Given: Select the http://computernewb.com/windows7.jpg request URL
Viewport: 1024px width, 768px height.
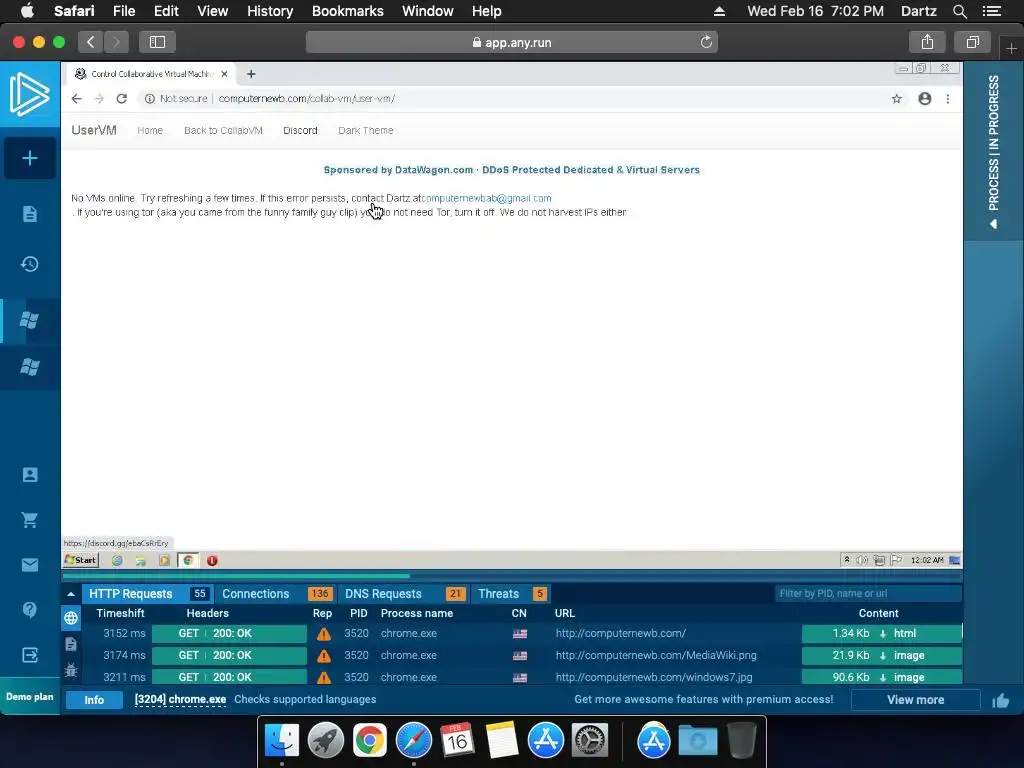Looking at the screenshot, I should [654, 677].
